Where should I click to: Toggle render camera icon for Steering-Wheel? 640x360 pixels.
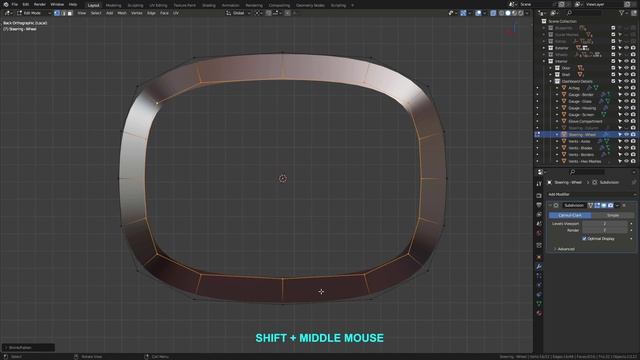(x=633, y=135)
